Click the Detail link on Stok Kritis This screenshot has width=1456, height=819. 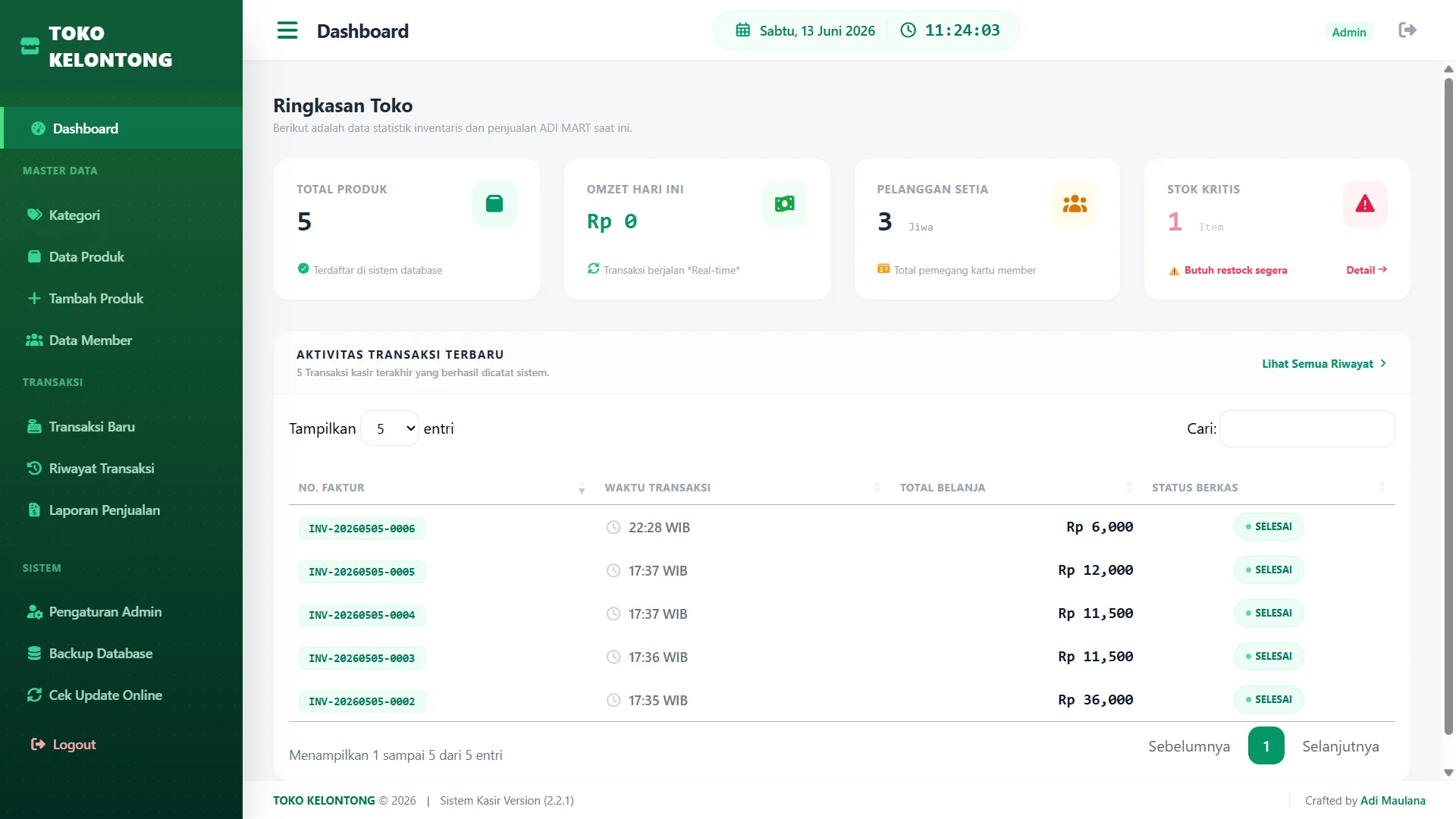pyautogui.click(x=1367, y=270)
